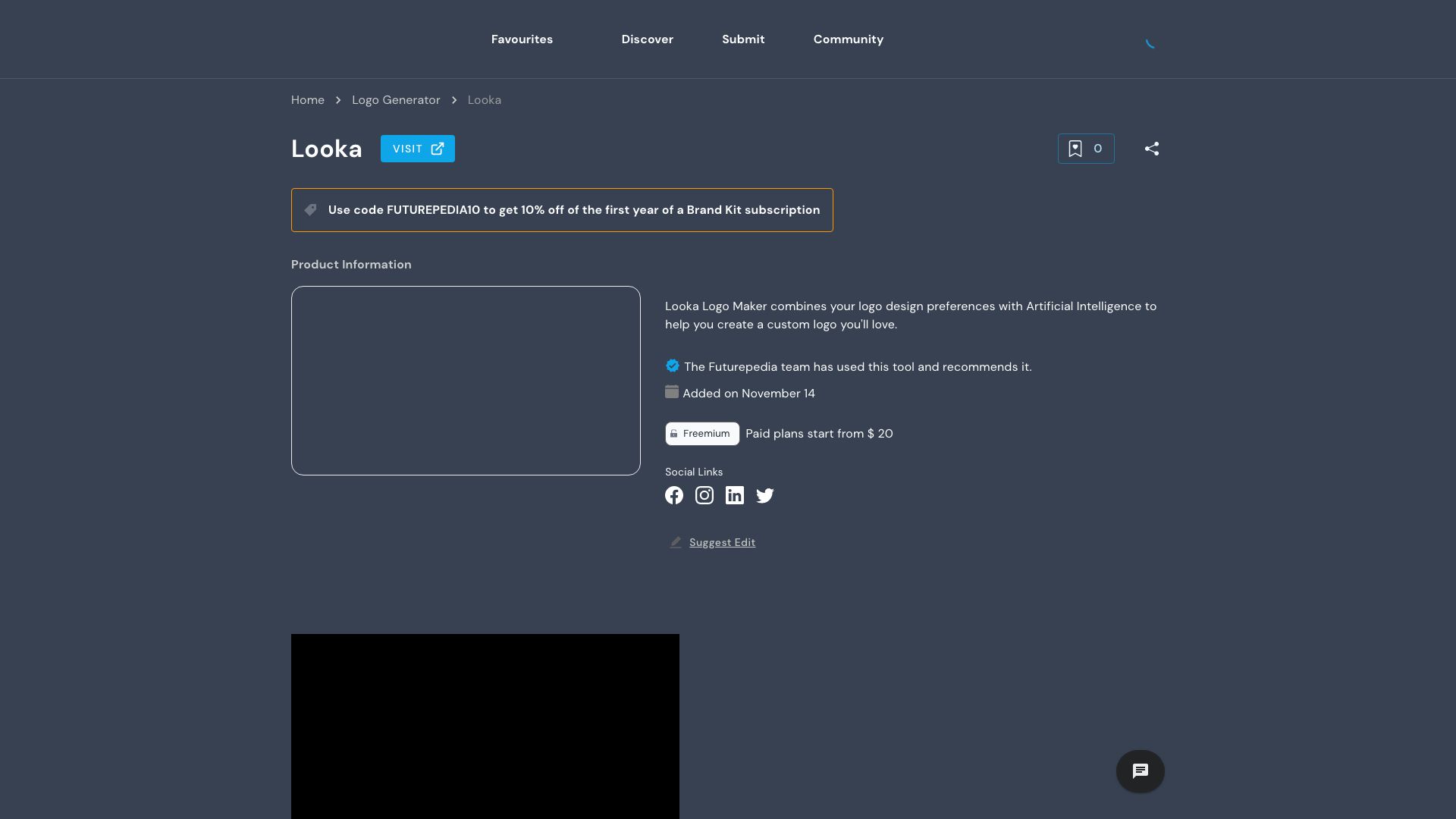
Task: Bookmark Looka to favourites
Action: [x=1085, y=149]
